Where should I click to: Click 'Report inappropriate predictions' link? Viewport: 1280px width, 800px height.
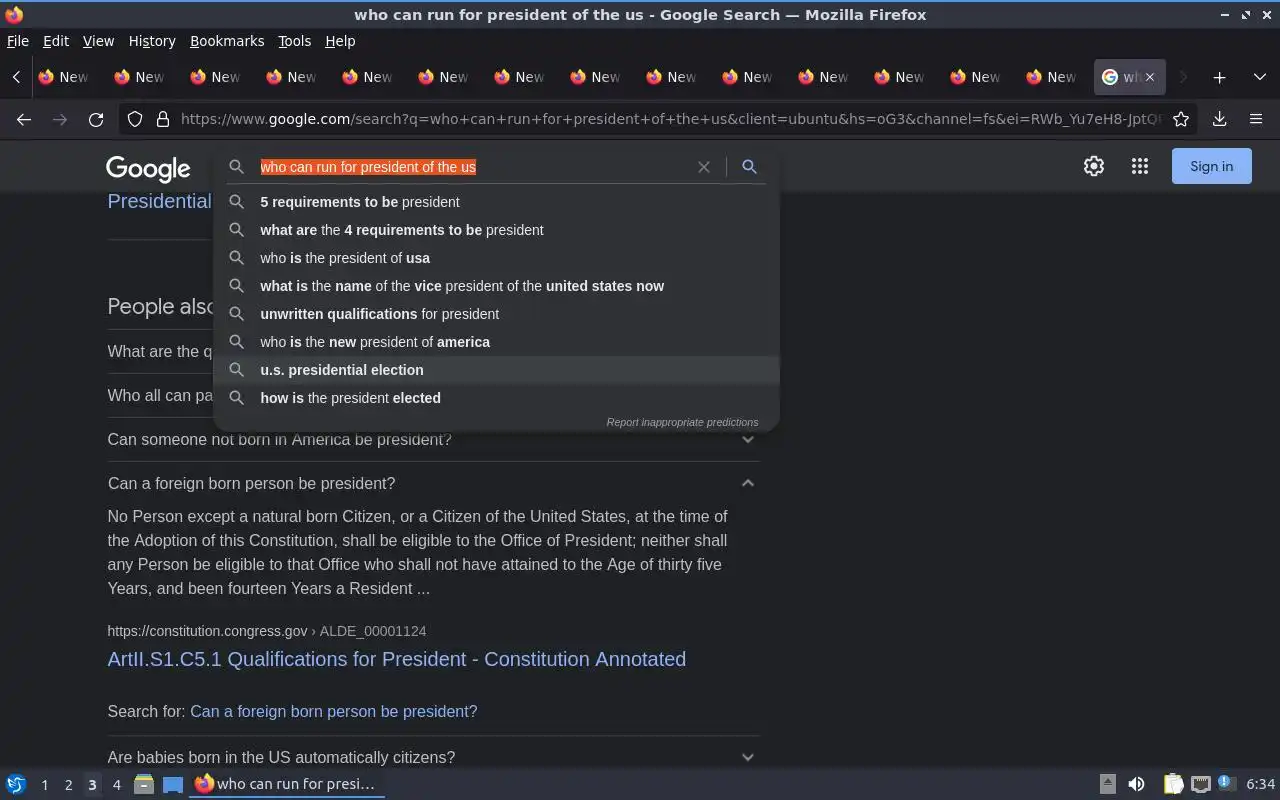pyautogui.click(x=682, y=422)
